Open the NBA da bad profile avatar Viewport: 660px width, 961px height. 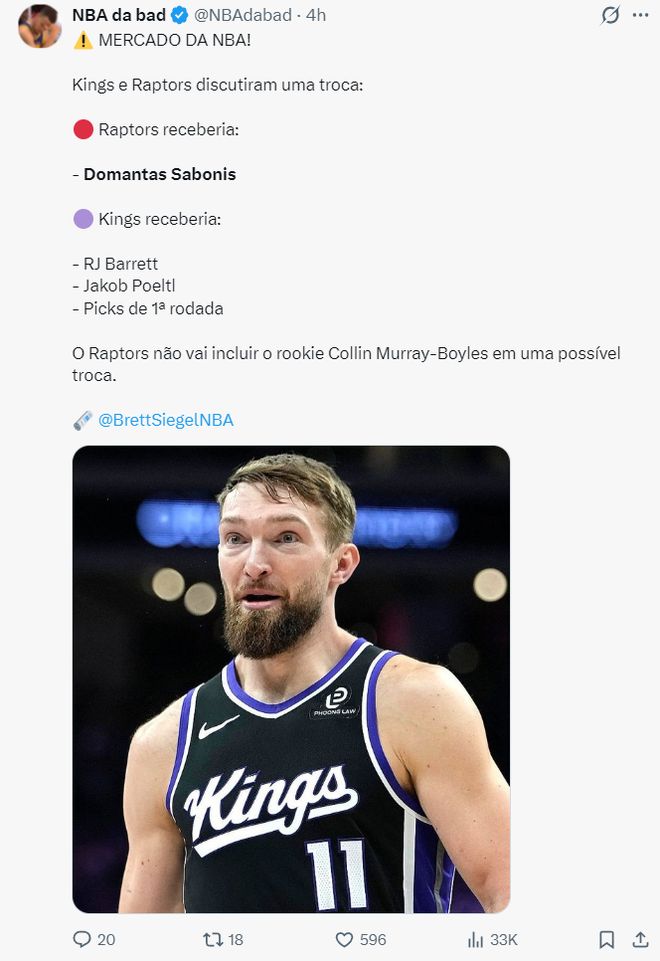39,25
